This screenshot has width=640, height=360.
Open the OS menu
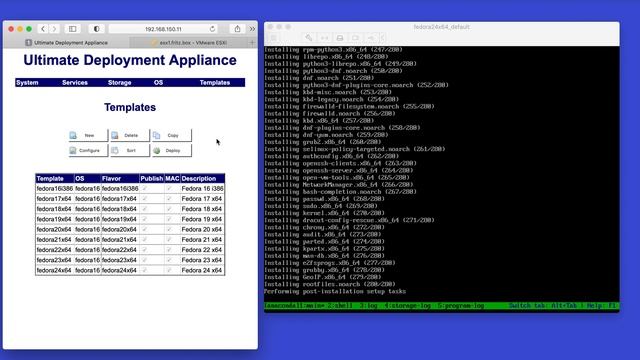pos(158,82)
